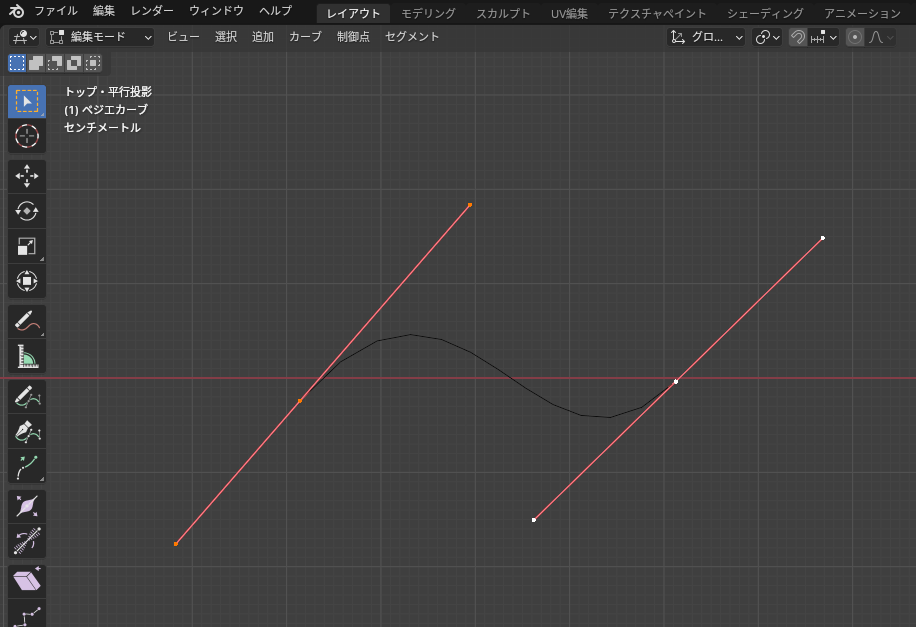Open the ウィンドウ menu
This screenshot has width=916, height=627.
point(216,11)
